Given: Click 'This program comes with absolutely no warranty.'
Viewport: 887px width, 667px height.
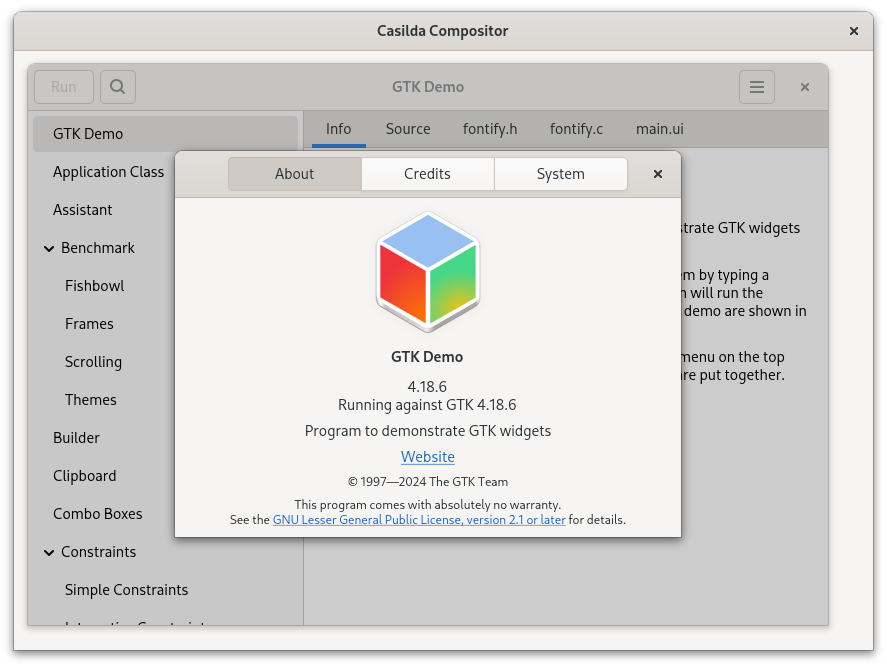Looking at the screenshot, I should 428,505.
